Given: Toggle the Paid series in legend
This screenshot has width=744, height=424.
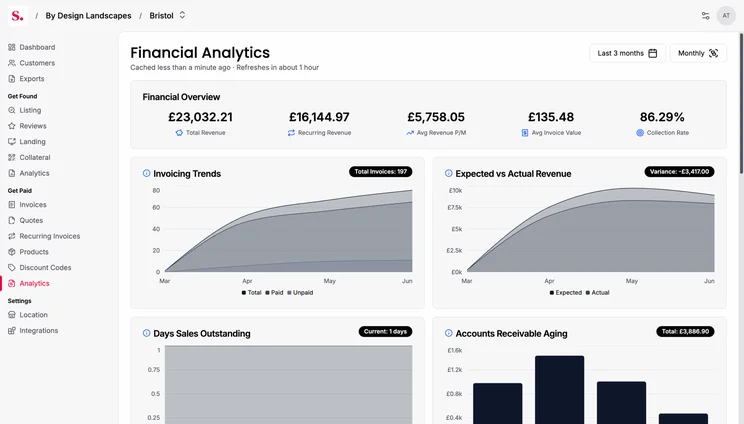Looking at the screenshot, I should [274, 293].
